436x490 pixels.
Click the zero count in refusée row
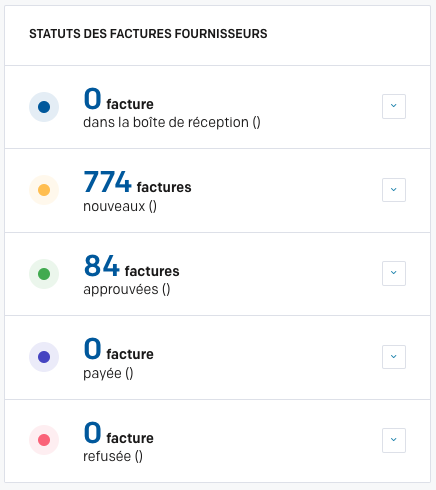pos(92,433)
